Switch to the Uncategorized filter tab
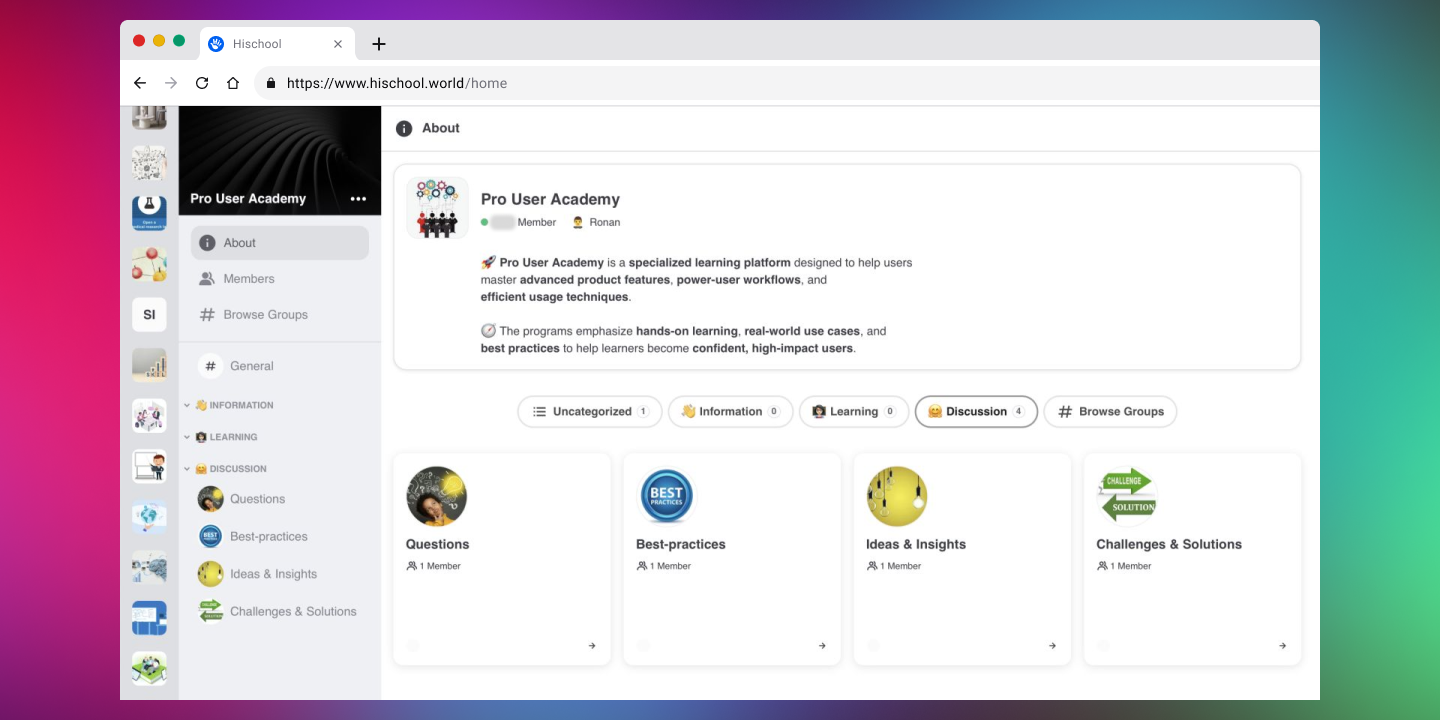Viewport: 1440px width, 720px height. 590,411
